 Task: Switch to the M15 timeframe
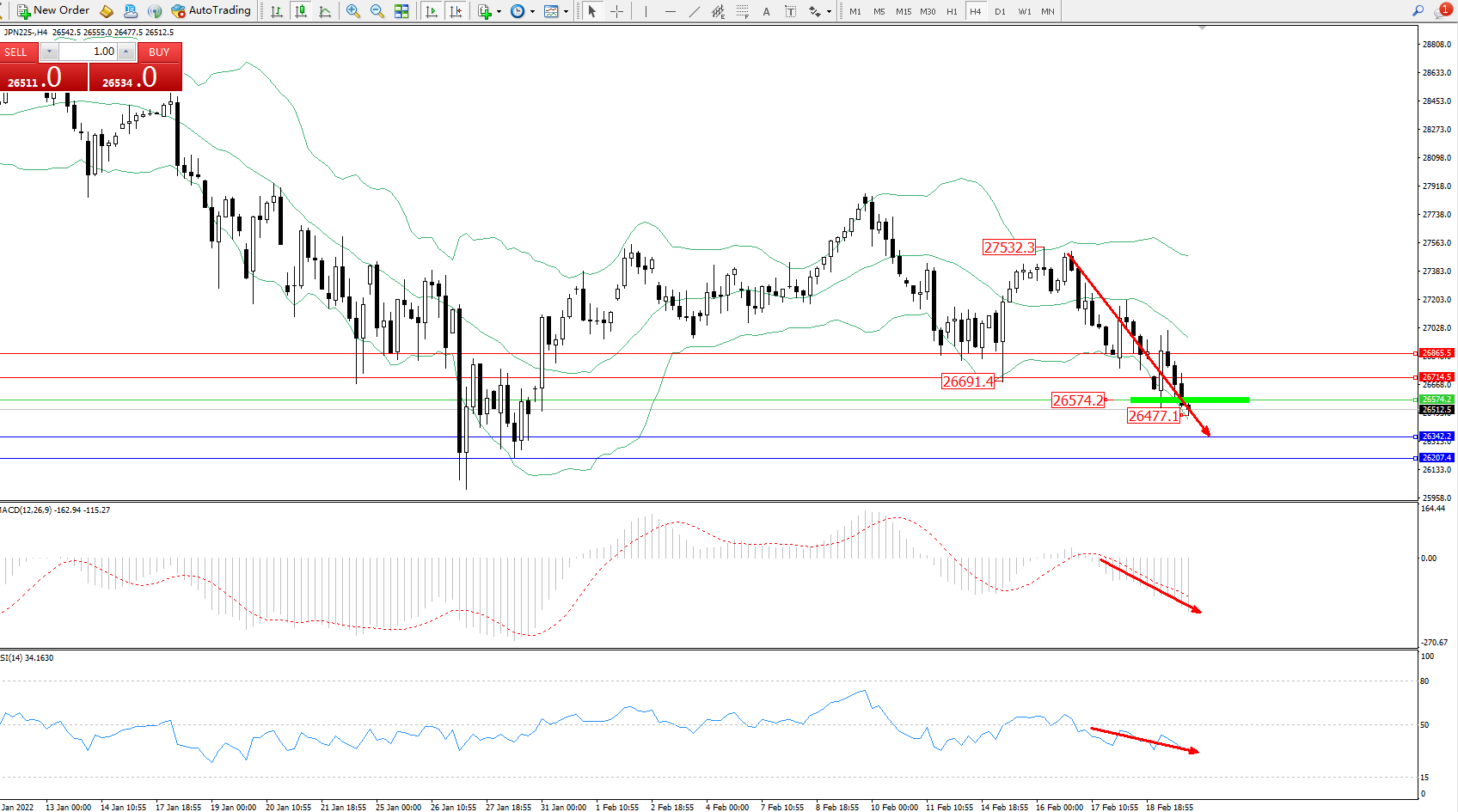click(x=903, y=11)
